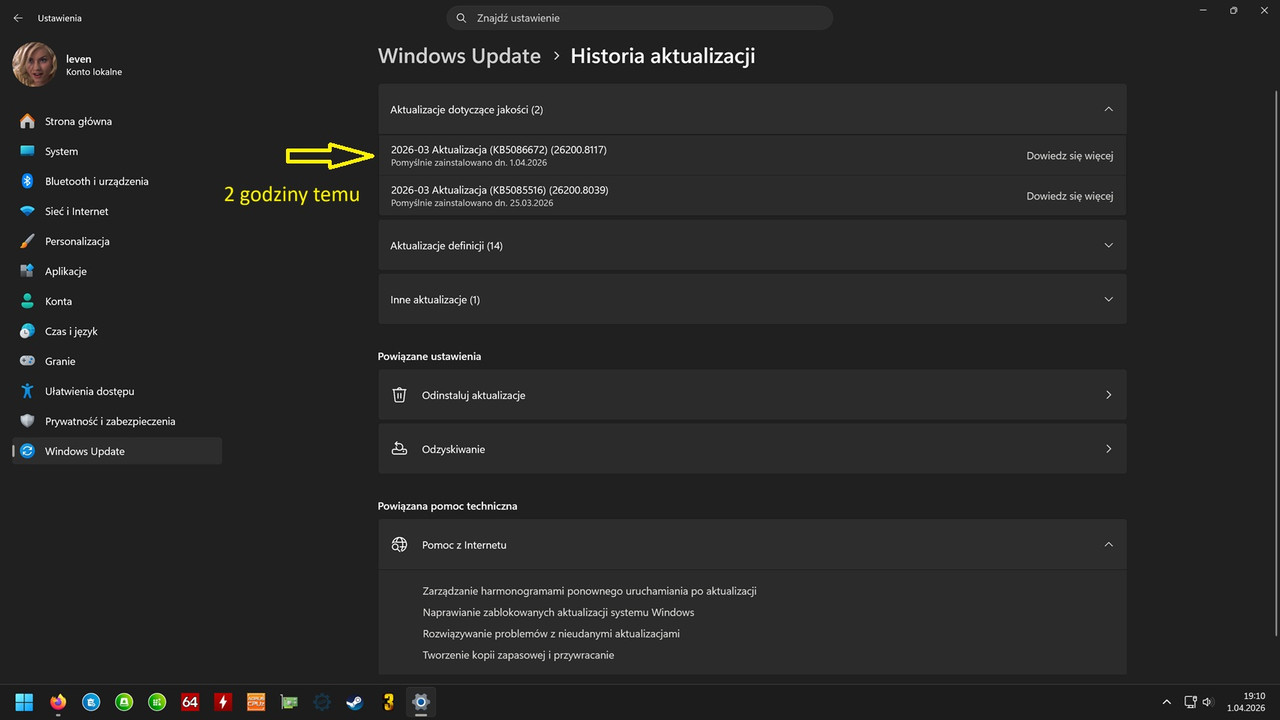The image size is (1280, 720).
Task: Open Odinstaluj aktualizacje chevron
Action: 1108,395
